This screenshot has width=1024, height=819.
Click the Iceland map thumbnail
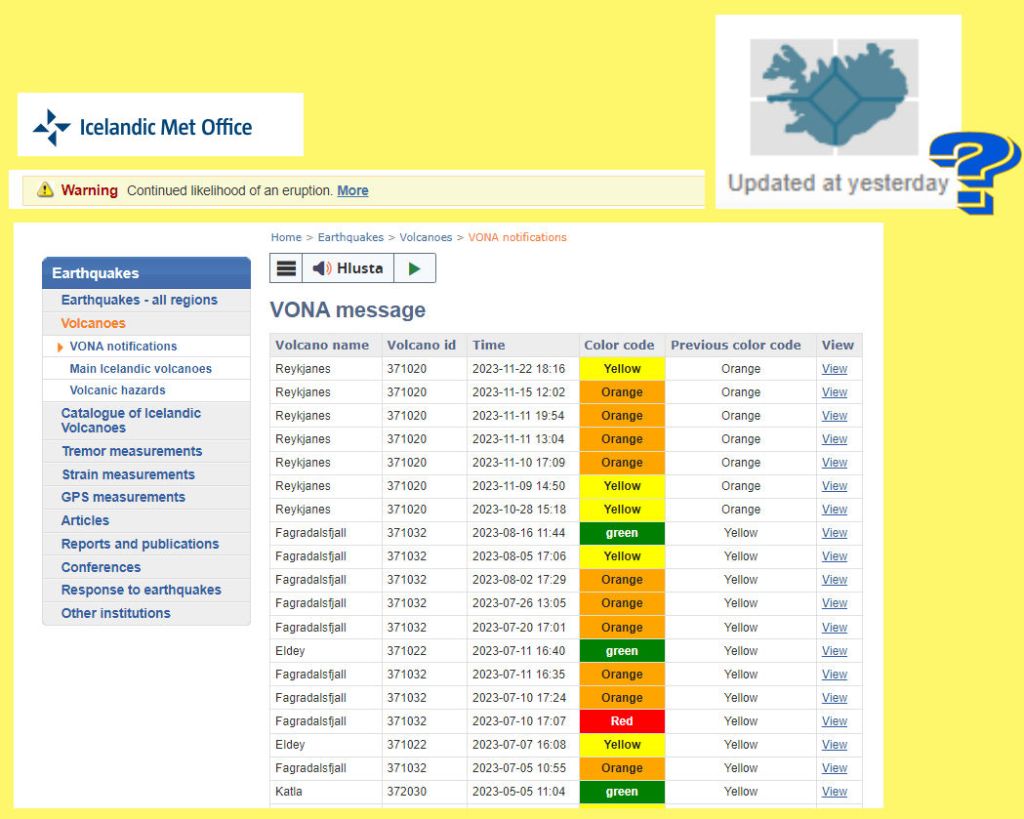tap(835, 97)
